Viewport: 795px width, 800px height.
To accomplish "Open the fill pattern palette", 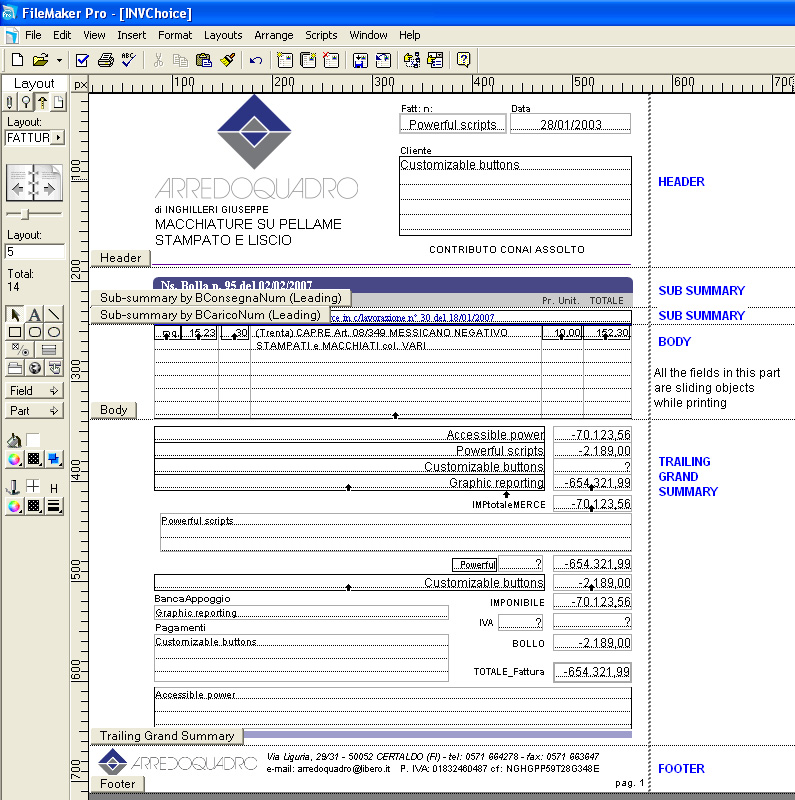I will point(34,460).
